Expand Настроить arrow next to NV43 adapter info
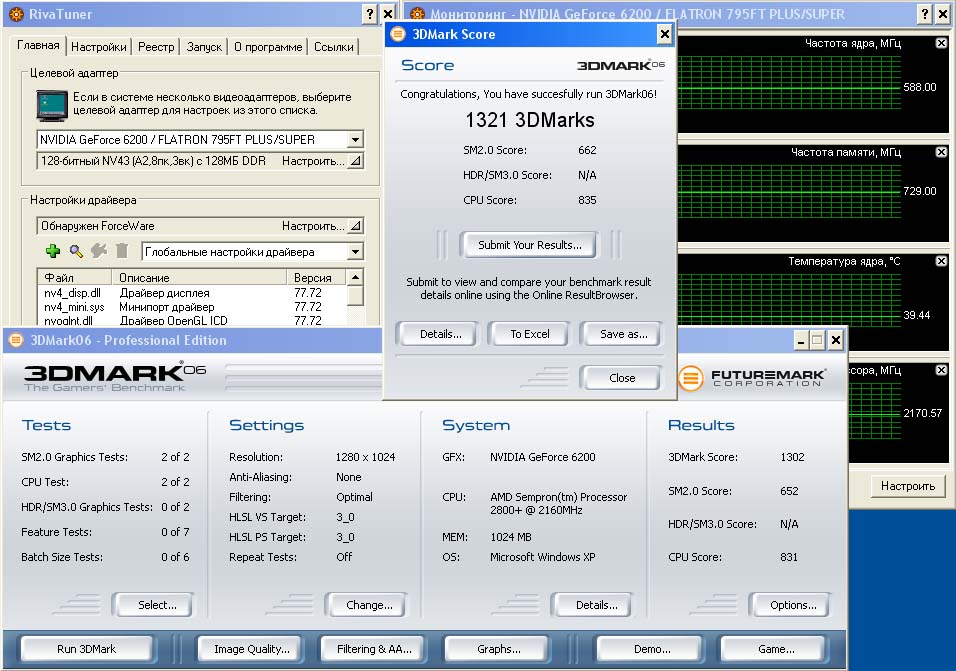This screenshot has width=956, height=671. (x=355, y=161)
